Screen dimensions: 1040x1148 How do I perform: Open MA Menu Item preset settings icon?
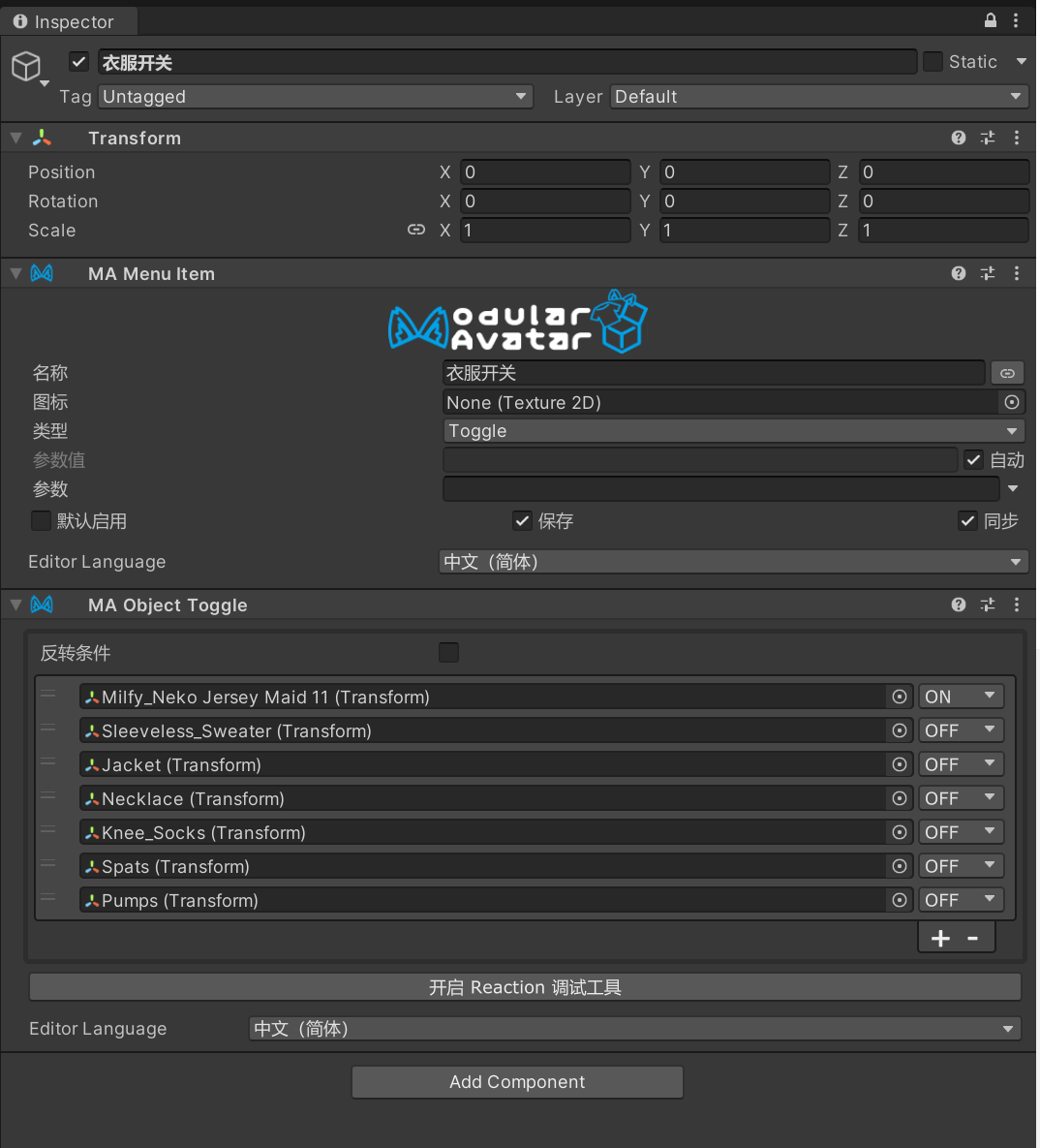click(x=988, y=274)
